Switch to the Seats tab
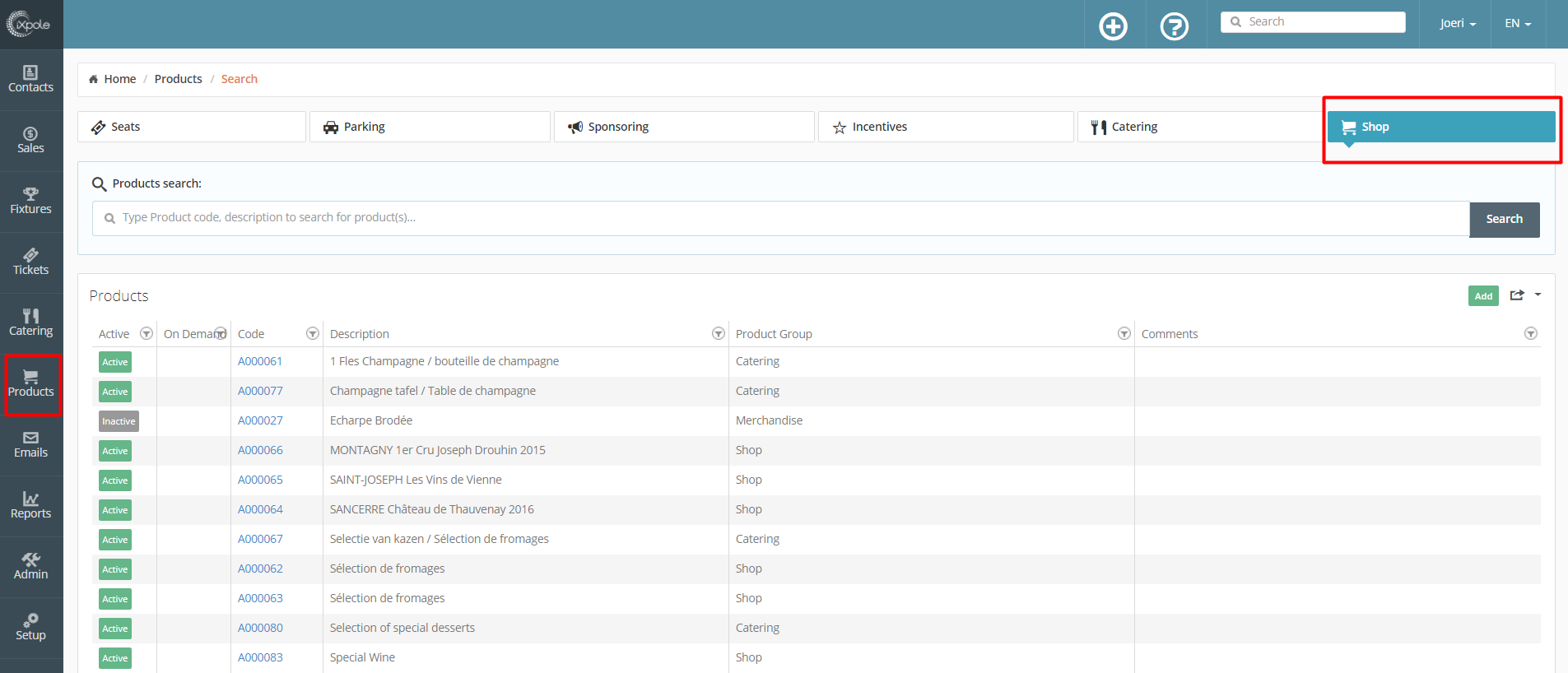Viewport: 1568px width, 673px height. (x=192, y=127)
